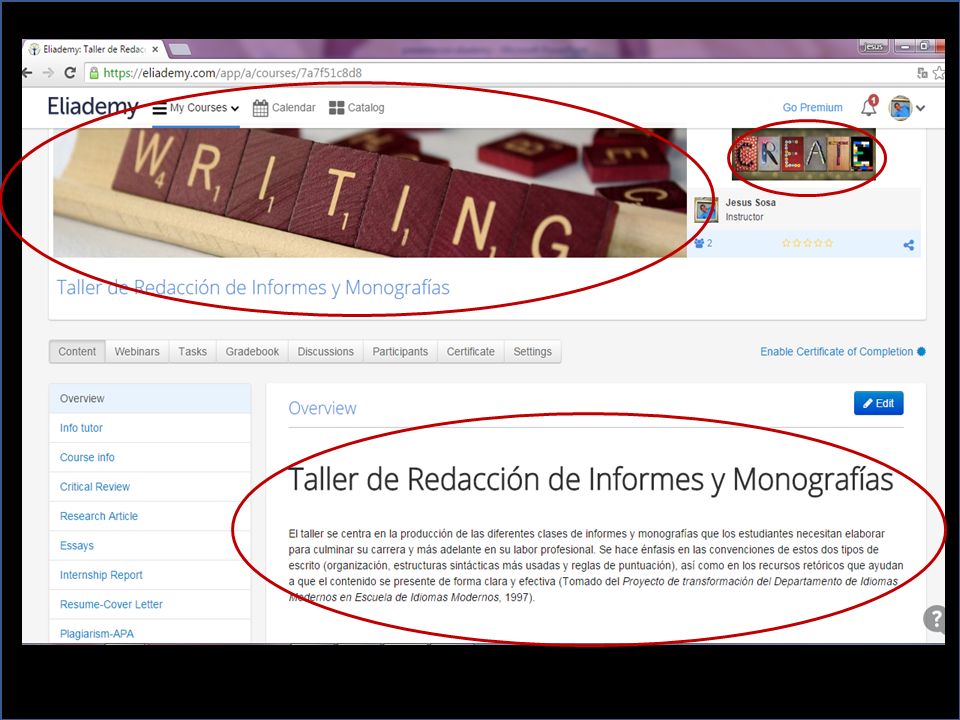Open Essays topic in sidebar
The width and height of the screenshot is (960, 720).
coord(150,546)
